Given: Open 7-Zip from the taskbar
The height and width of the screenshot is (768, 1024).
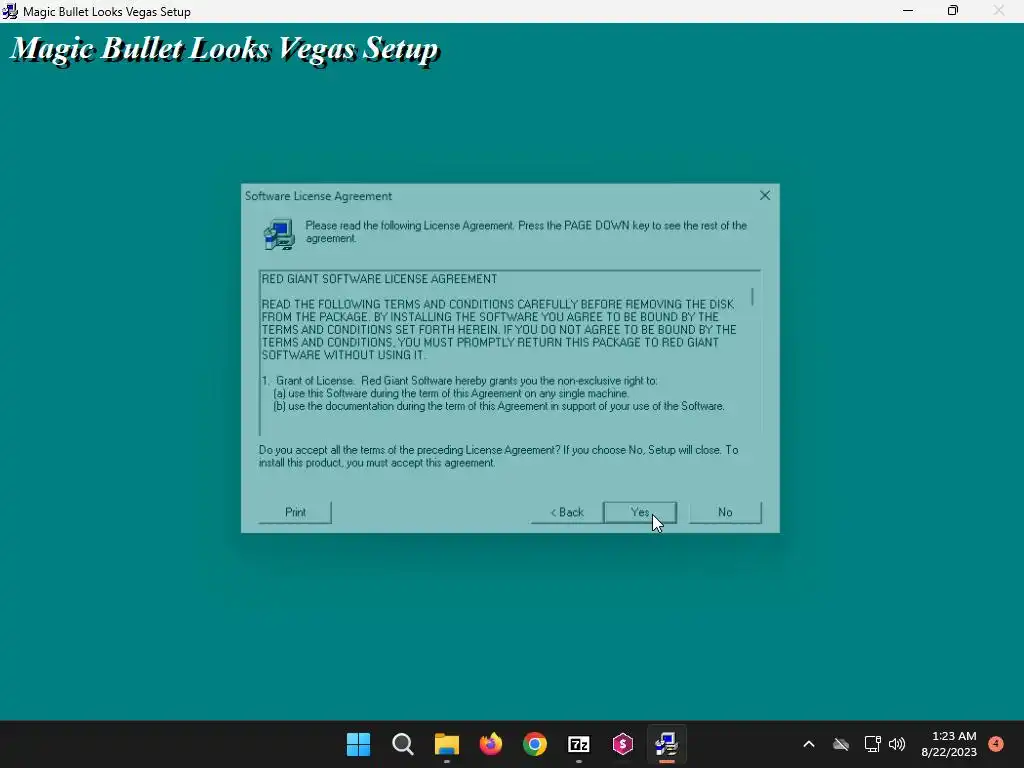Looking at the screenshot, I should 579,744.
